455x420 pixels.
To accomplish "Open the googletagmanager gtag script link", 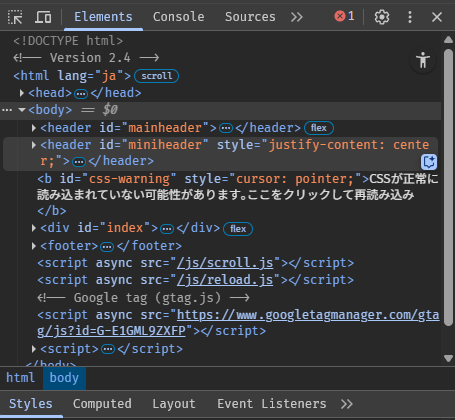I will [238, 323].
